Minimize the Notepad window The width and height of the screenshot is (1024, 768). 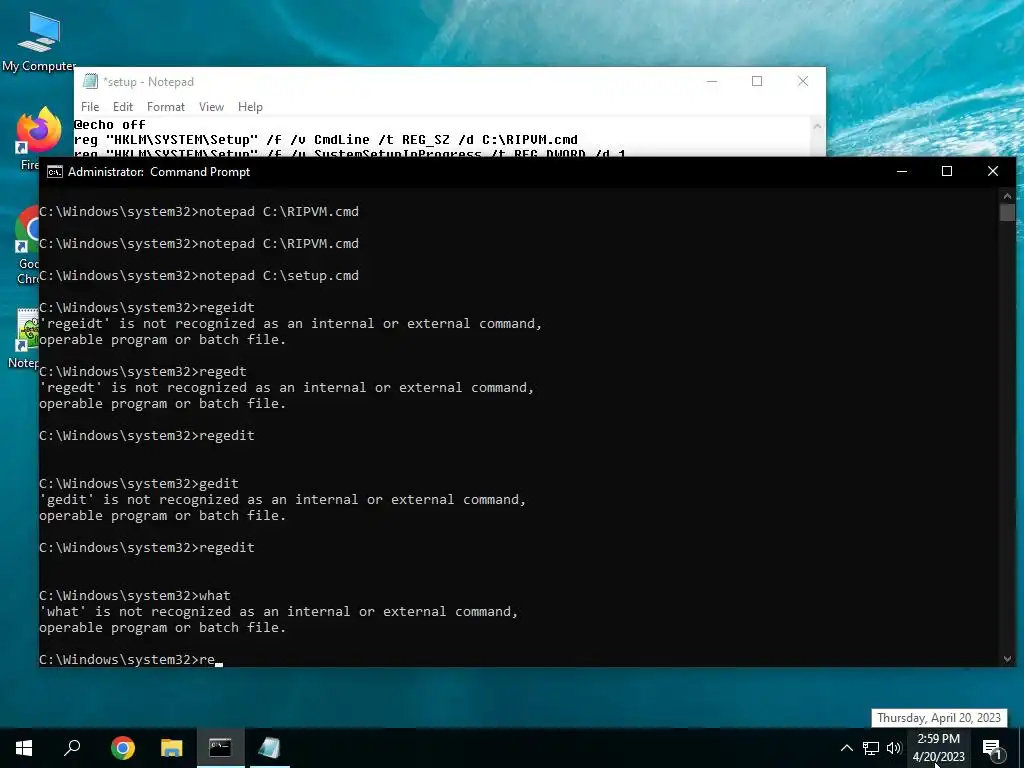click(x=712, y=82)
